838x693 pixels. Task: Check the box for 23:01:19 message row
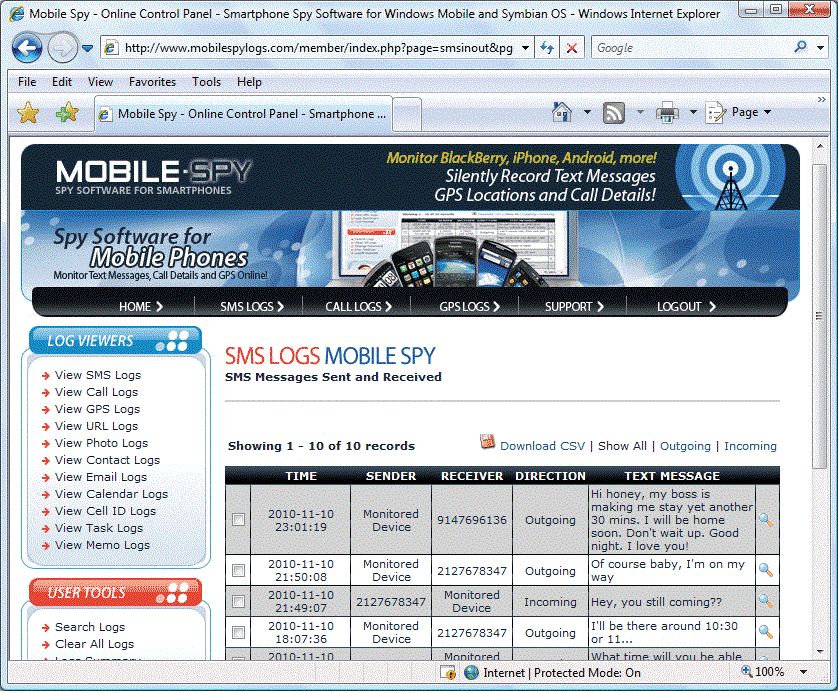(238, 520)
